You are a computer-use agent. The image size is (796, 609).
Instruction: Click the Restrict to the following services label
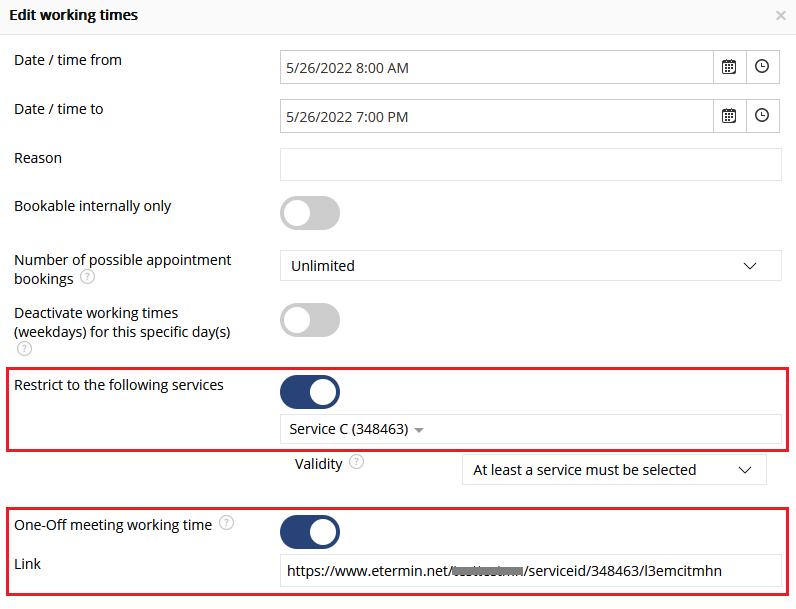click(119, 385)
